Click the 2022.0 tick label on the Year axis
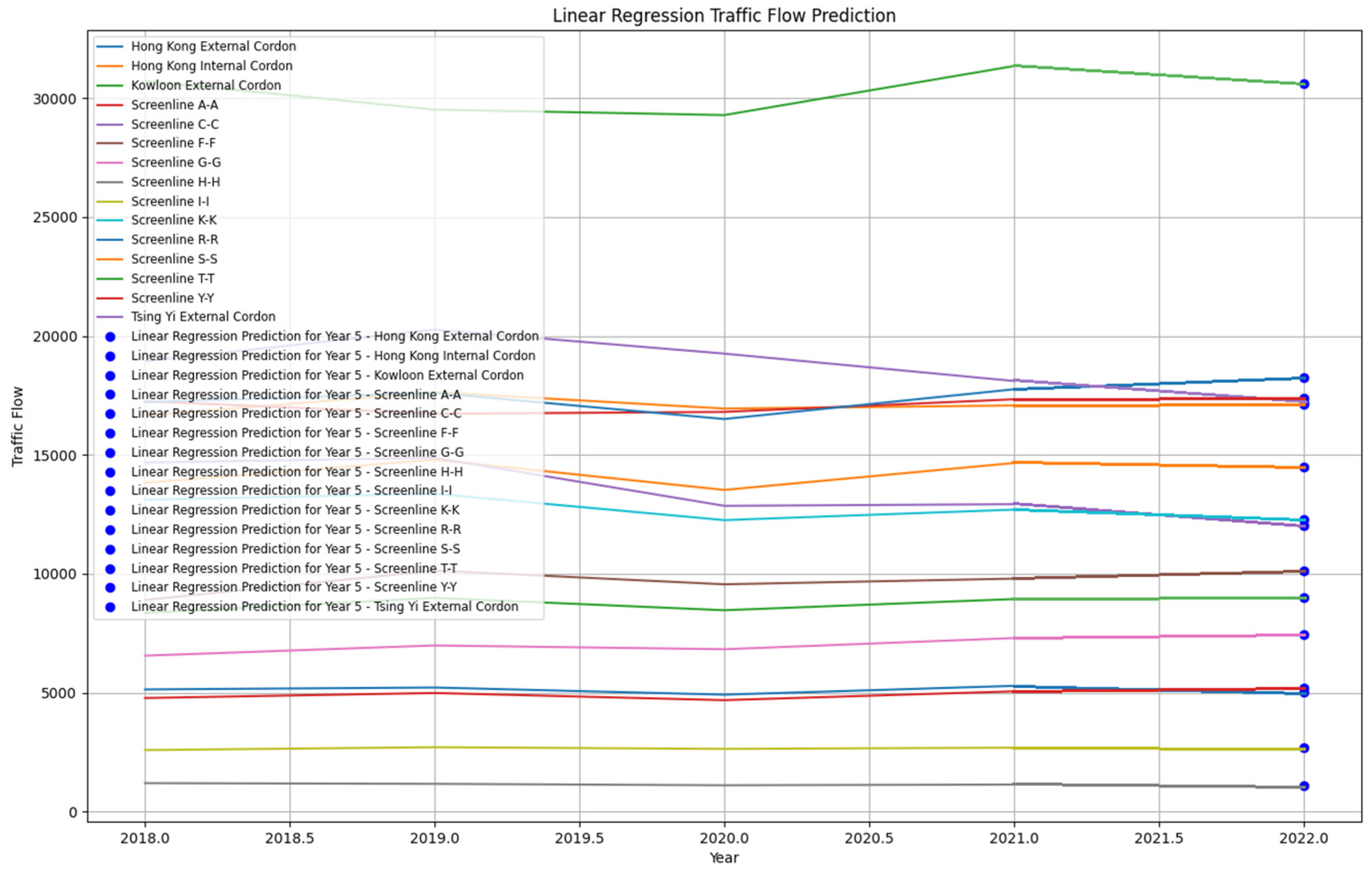This screenshot has width=1372, height=871. (1304, 838)
